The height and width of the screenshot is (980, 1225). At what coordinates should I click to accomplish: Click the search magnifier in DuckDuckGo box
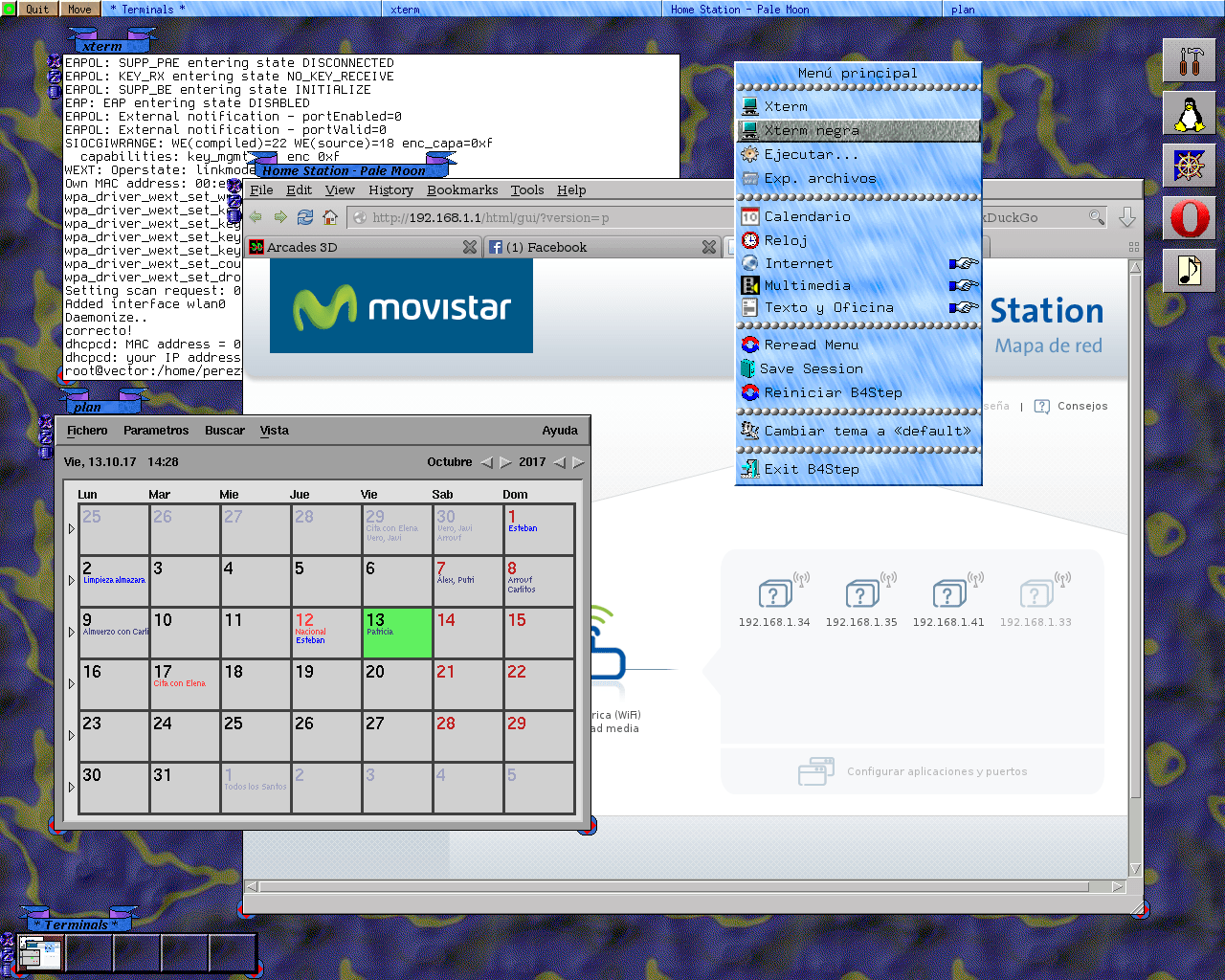click(x=1097, y=217)
